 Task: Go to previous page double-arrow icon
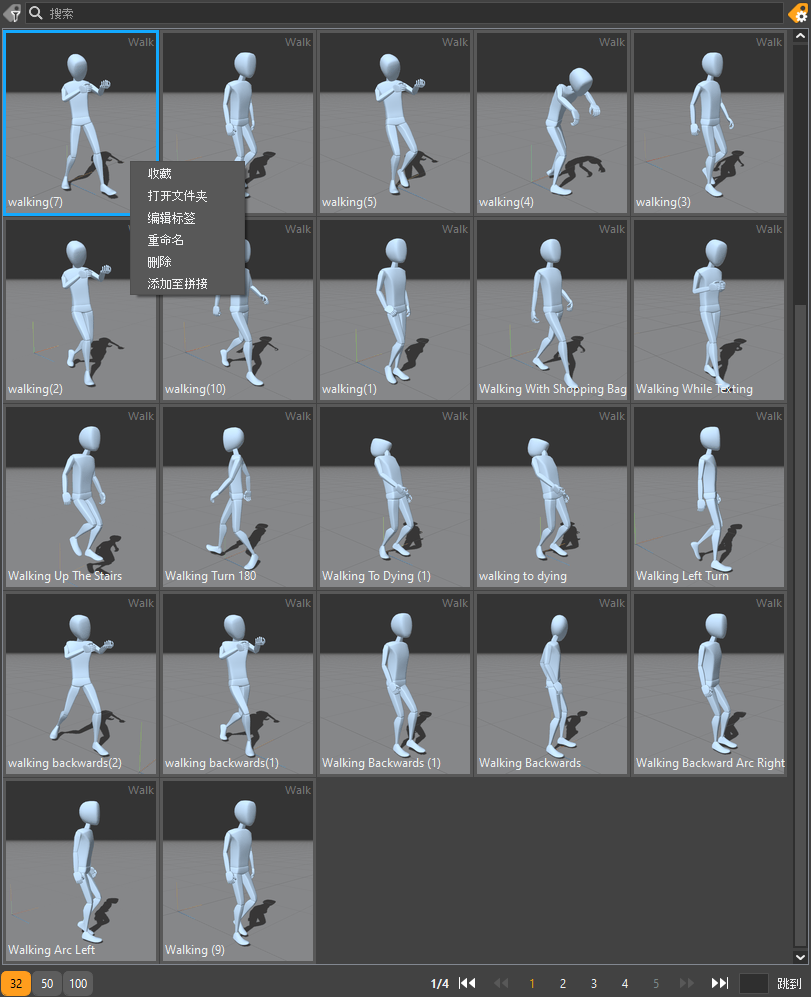[501, 983]
